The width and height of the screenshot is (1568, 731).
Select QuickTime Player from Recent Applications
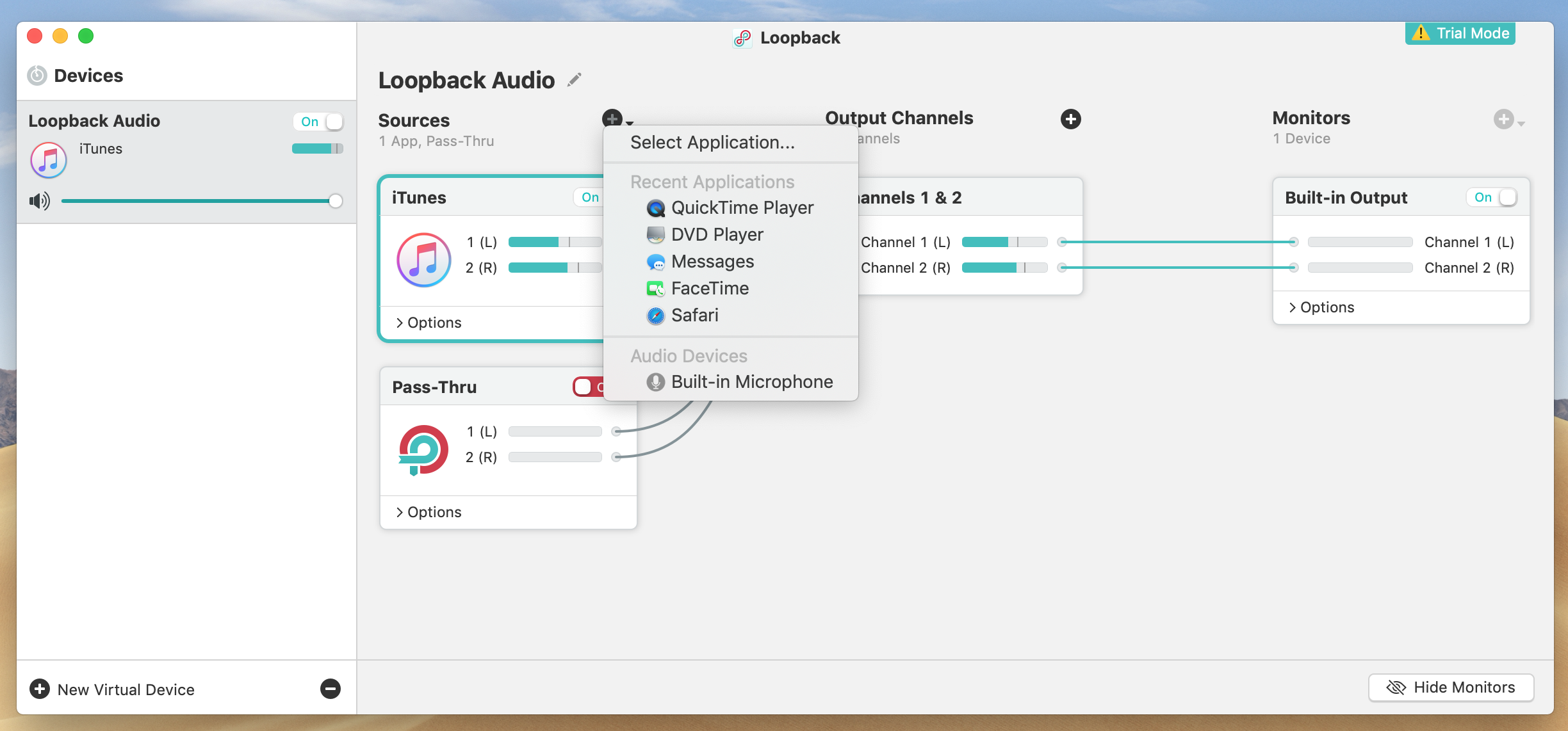[731, 208]
